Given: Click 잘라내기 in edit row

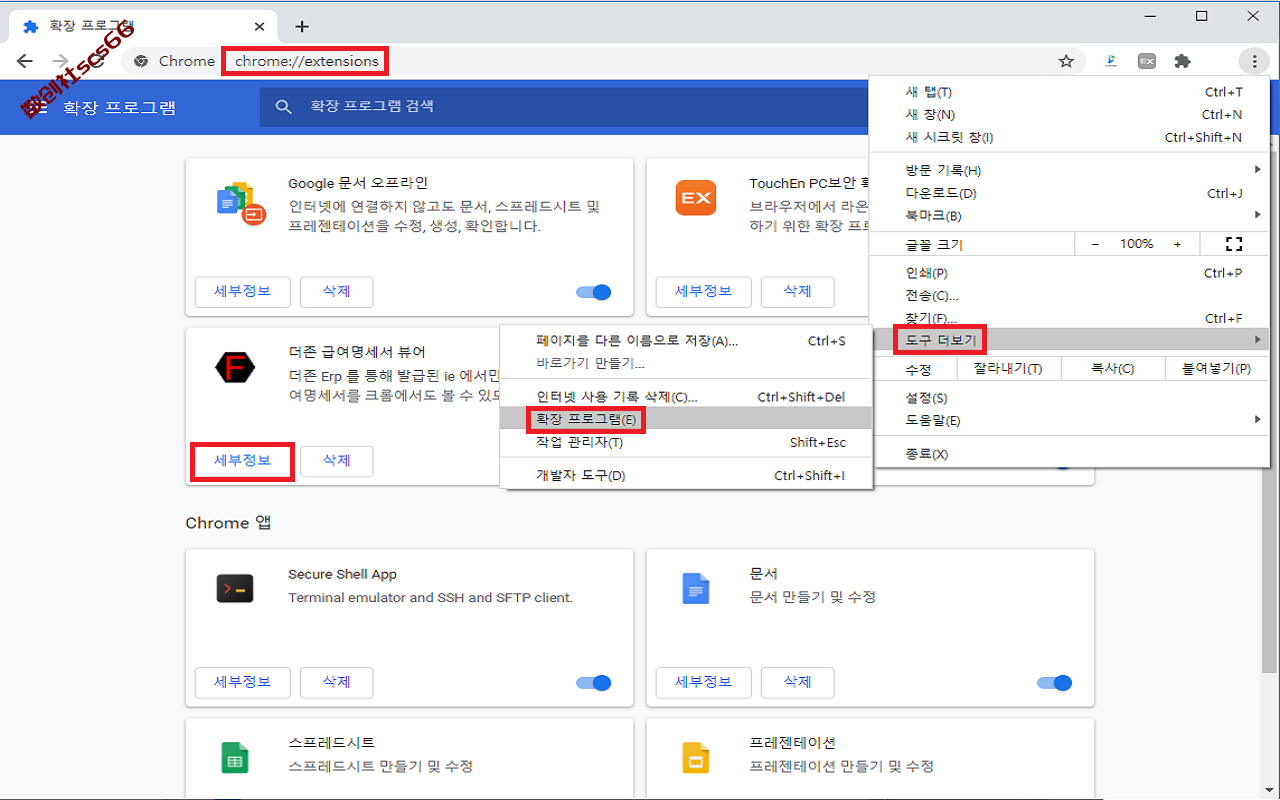Looking at the screenshot, I should [1010, 369].
